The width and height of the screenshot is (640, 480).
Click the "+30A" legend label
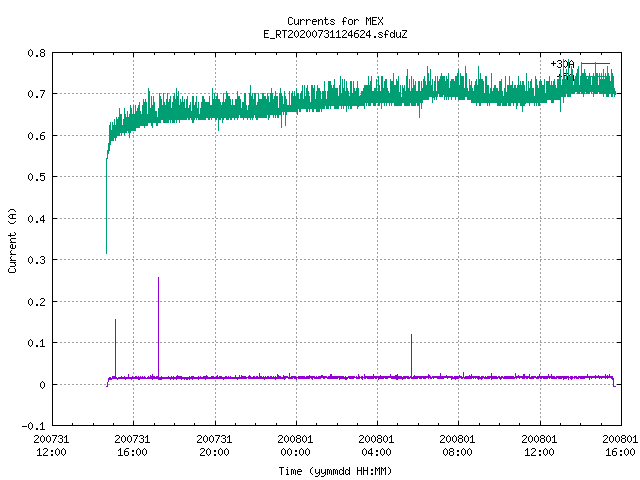(562, 64)
